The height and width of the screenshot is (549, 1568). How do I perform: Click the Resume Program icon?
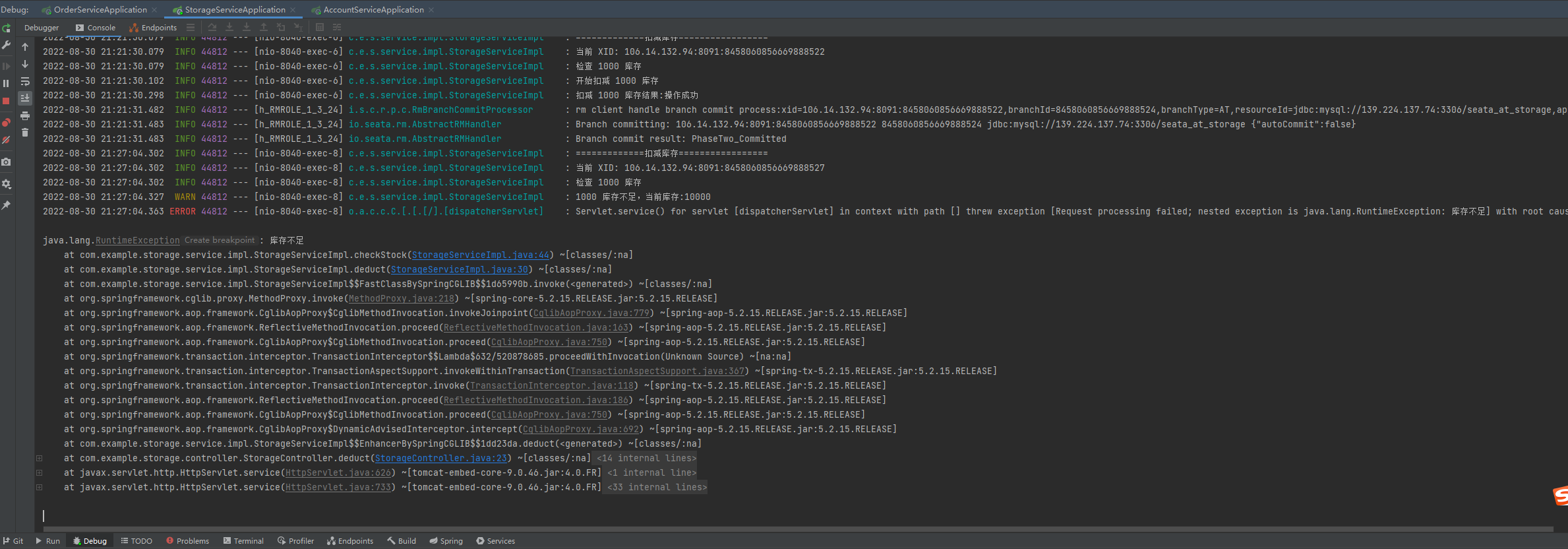(x=6, y=66)
